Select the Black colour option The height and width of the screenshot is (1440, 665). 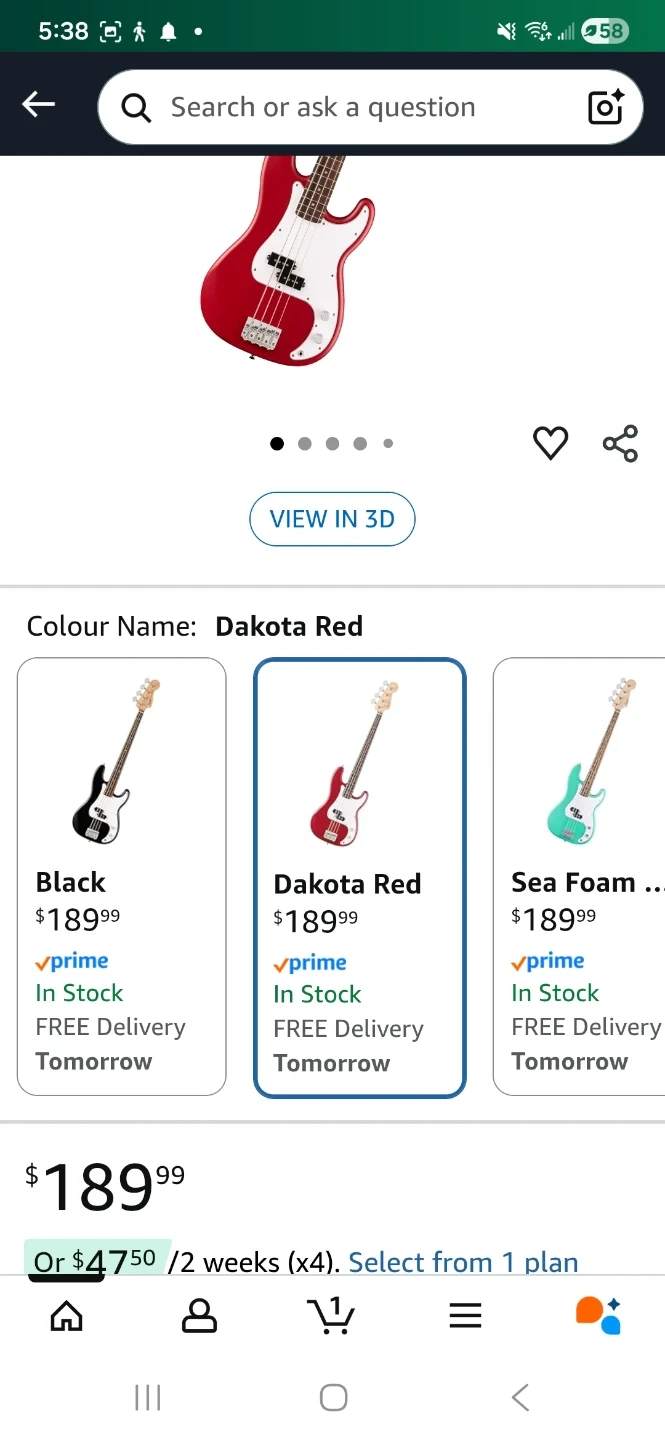click(122, 876)
